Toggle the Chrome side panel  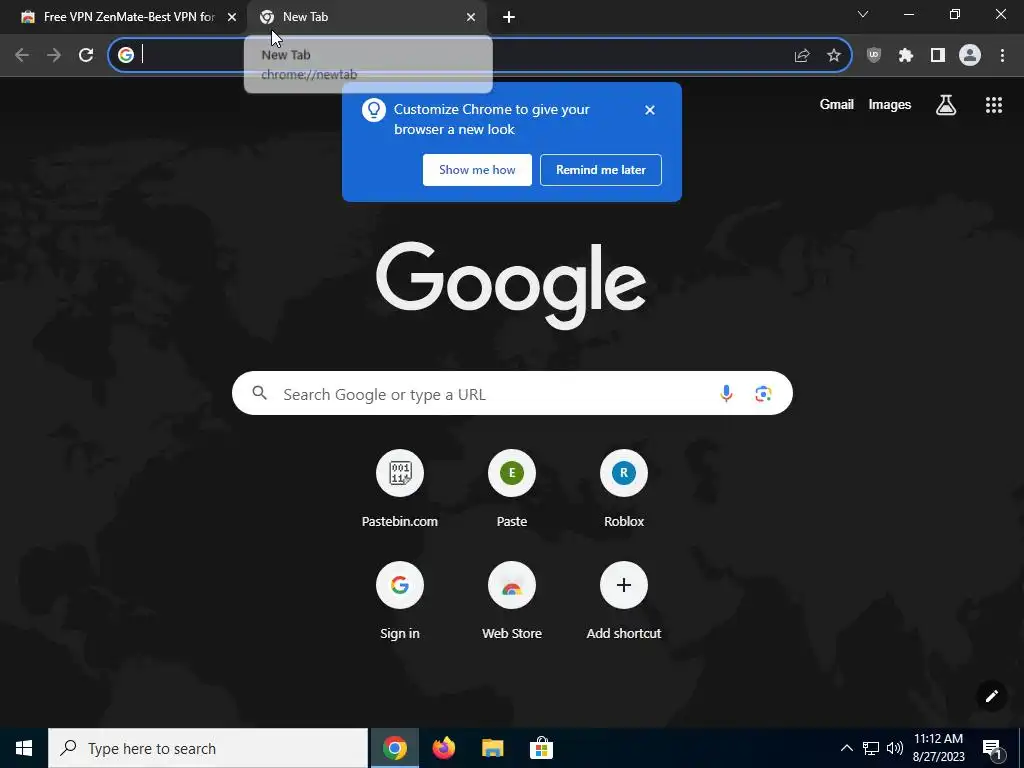pyautogui.click(x=938, y=56)
